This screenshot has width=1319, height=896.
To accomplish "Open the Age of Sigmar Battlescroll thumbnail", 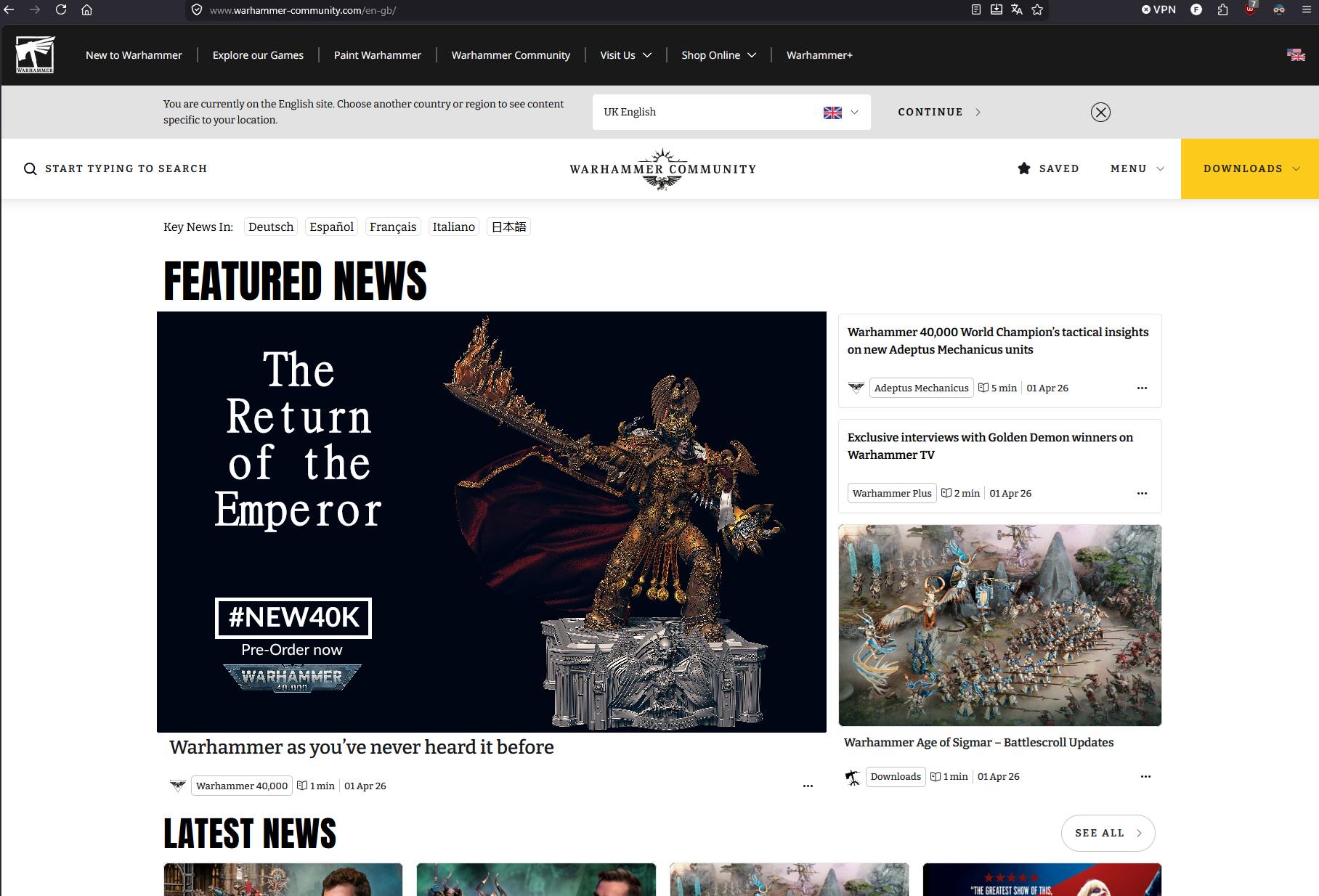I will point(999,625).
